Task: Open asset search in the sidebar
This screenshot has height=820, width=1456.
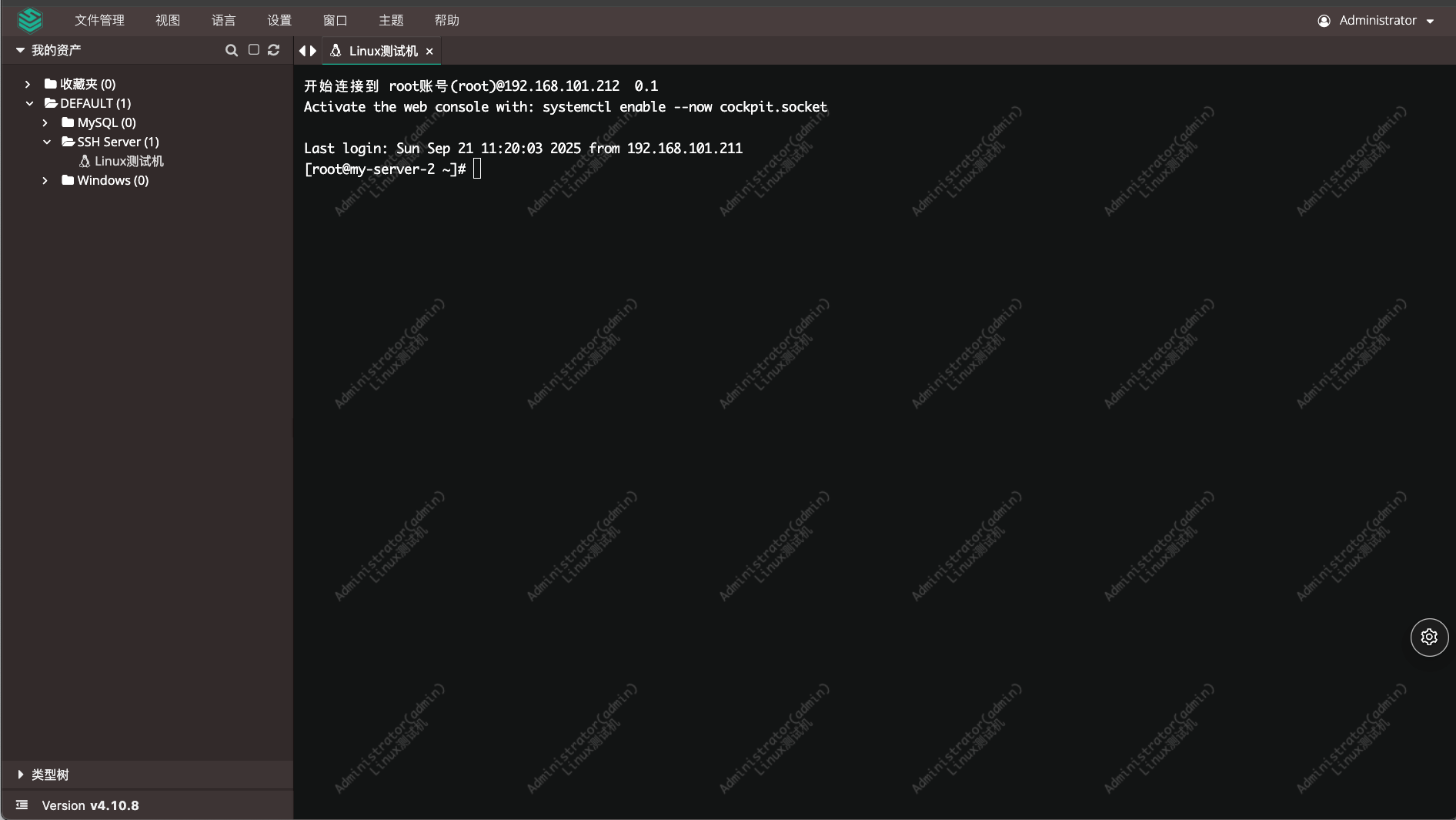Action: click(x=232, y=50)
